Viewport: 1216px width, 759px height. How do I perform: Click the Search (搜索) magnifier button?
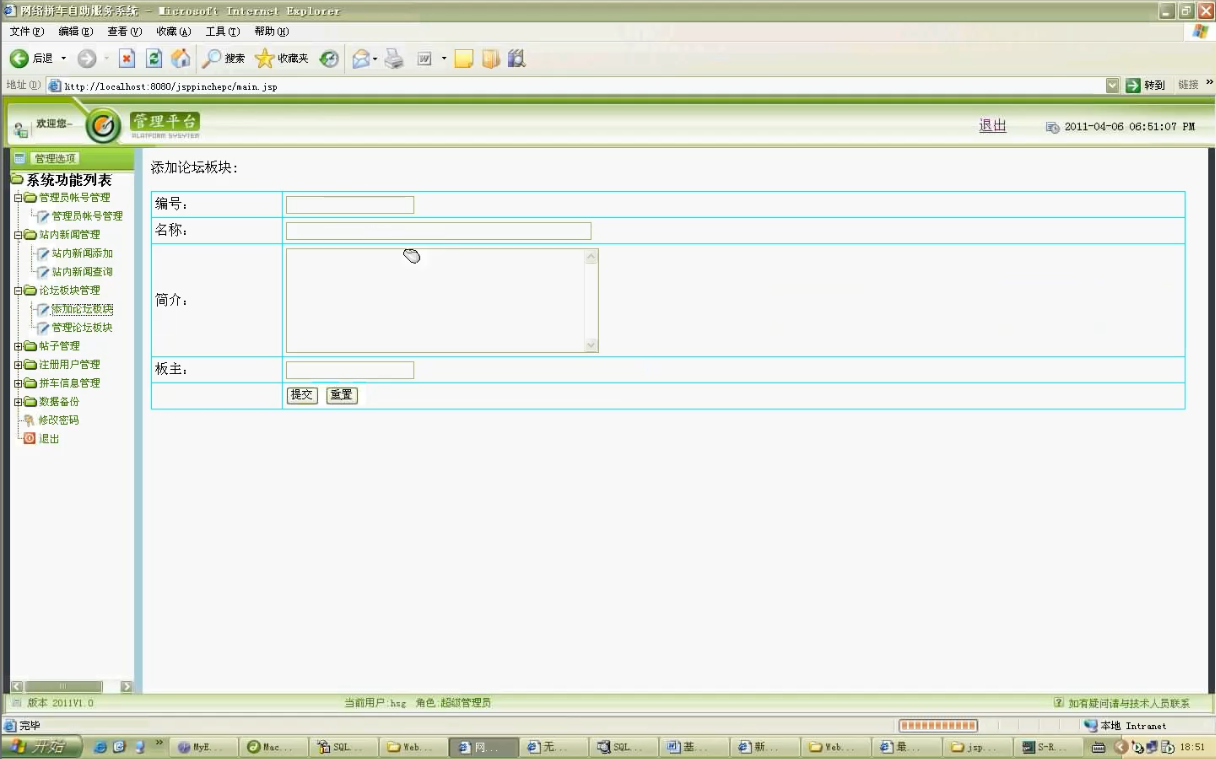(223, 59)
